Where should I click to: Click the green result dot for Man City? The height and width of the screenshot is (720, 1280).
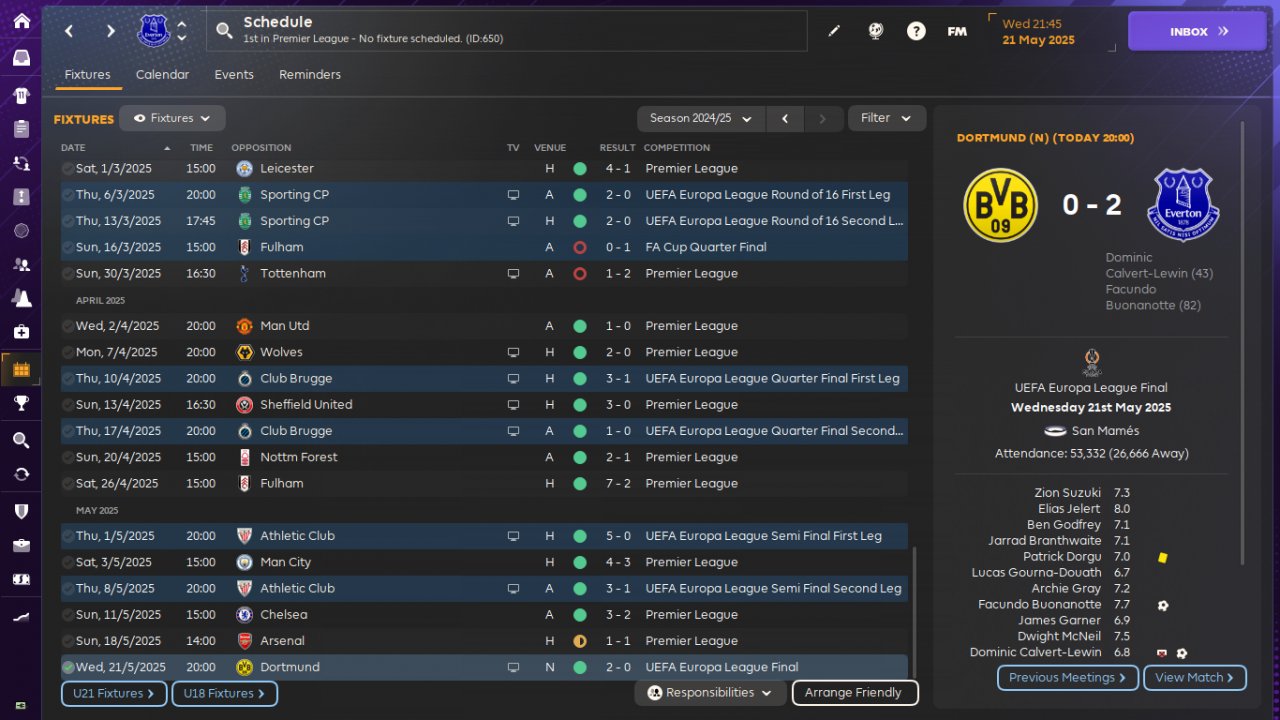pyautogui.click(x=579, y=562)
